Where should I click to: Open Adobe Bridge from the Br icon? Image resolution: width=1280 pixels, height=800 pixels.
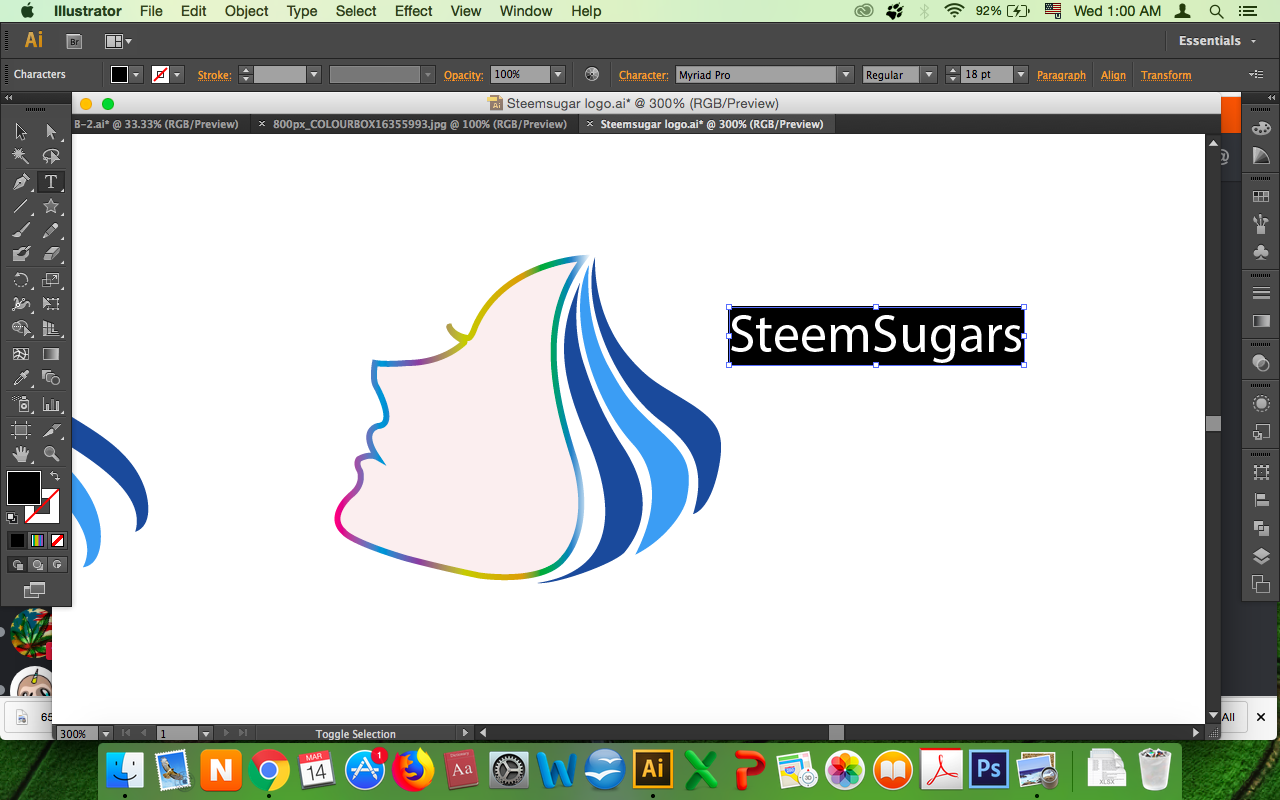(x=73, y=41)
